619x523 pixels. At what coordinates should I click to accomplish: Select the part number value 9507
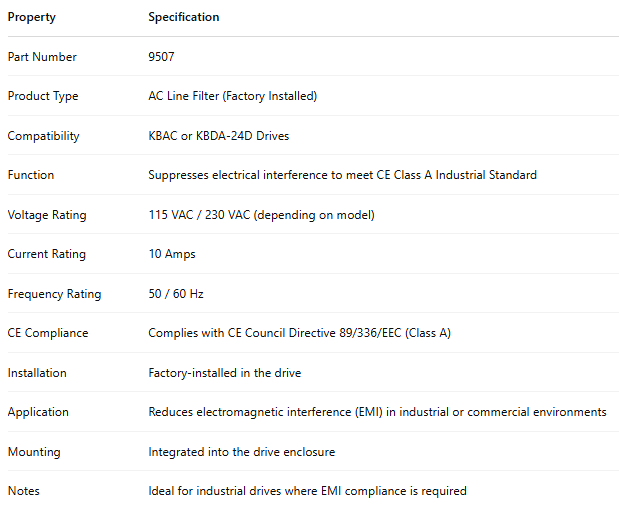coord(162,57)
